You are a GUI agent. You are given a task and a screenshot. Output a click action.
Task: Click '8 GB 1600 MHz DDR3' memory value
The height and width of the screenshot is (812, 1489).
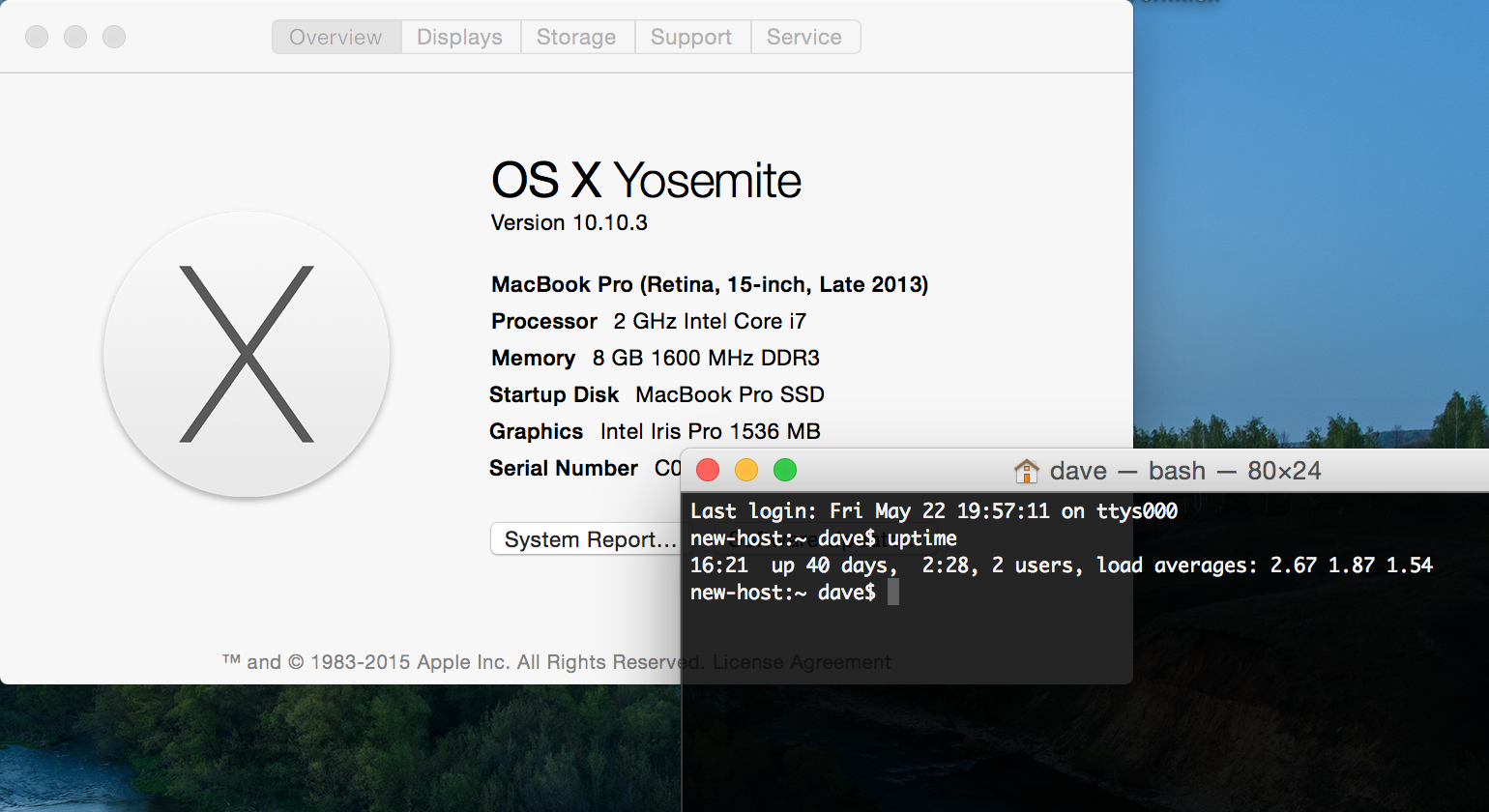click(x=706, y=358)
